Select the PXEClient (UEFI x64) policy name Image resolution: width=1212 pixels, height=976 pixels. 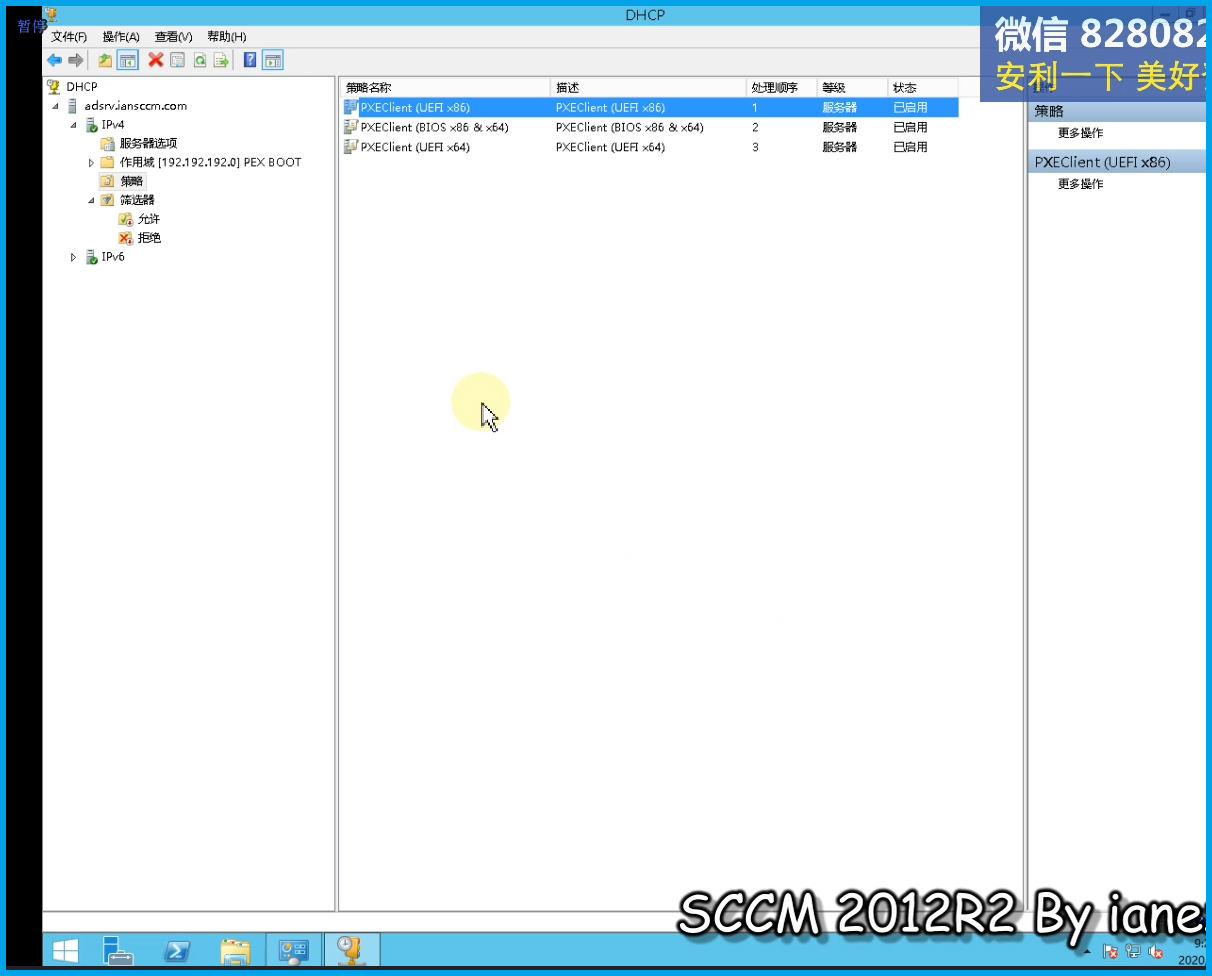pyautogui.click(x=415, y=147)
